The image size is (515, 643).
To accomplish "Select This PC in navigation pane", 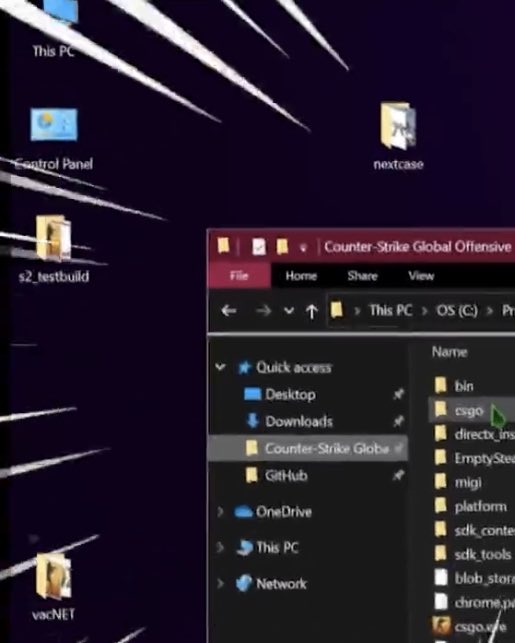I will [x=277, y=547].
